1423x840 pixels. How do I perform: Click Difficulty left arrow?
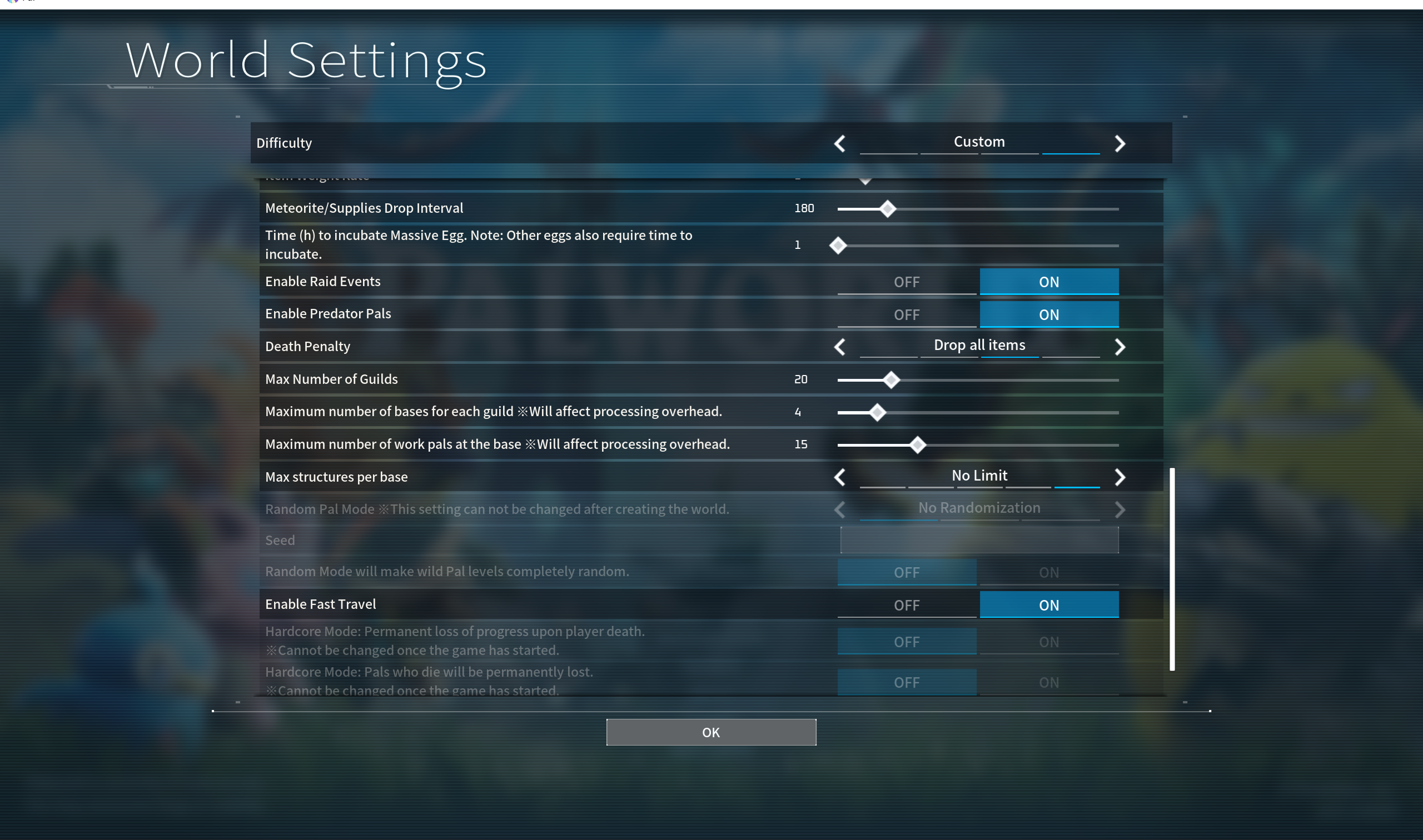pyautogui.click(x=840, y=143)
